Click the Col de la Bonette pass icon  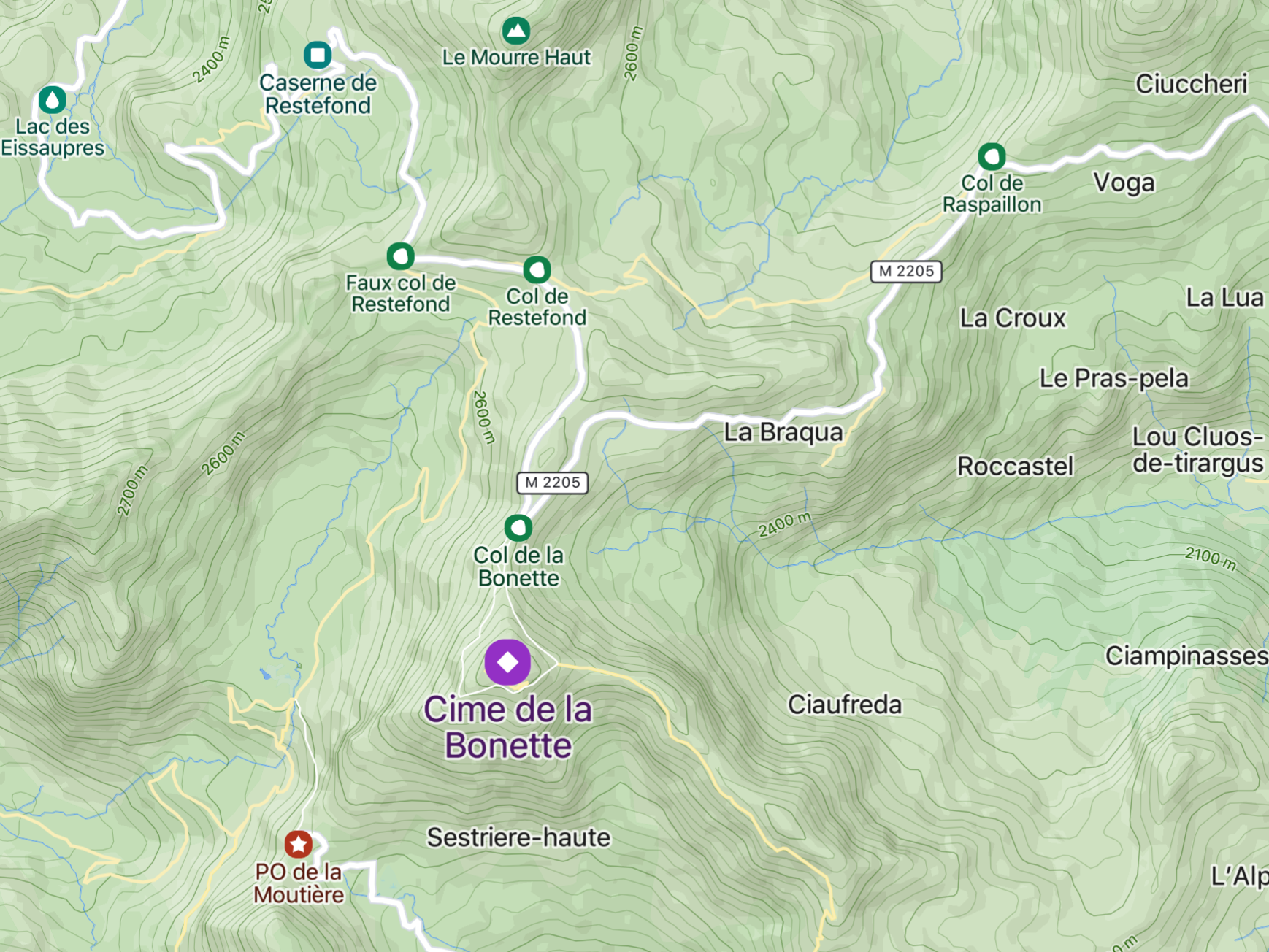pyautogui.click(x=518, y=527)
